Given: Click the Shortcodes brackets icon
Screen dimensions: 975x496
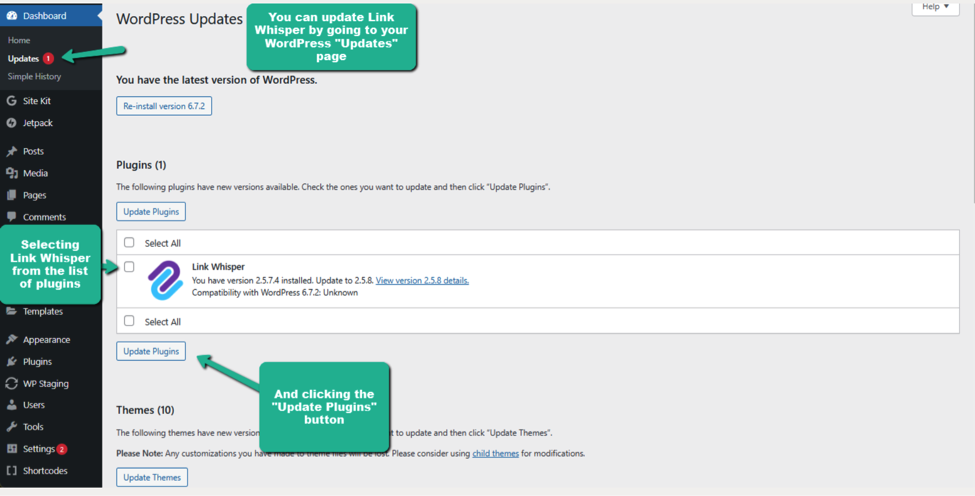Looking at the screenshot, I should [11, 471].
